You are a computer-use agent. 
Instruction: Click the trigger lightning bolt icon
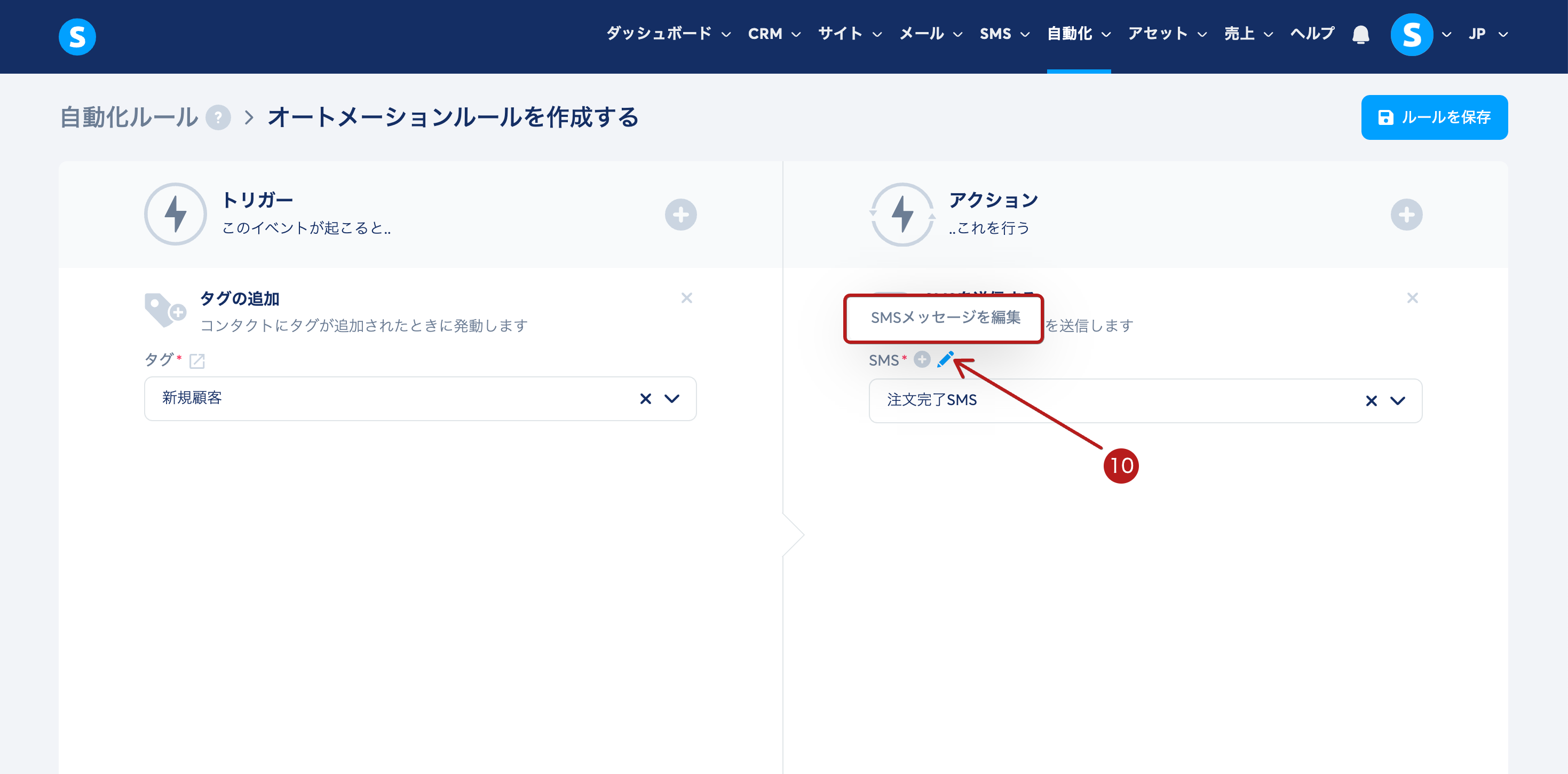click(x=175, y=215)
